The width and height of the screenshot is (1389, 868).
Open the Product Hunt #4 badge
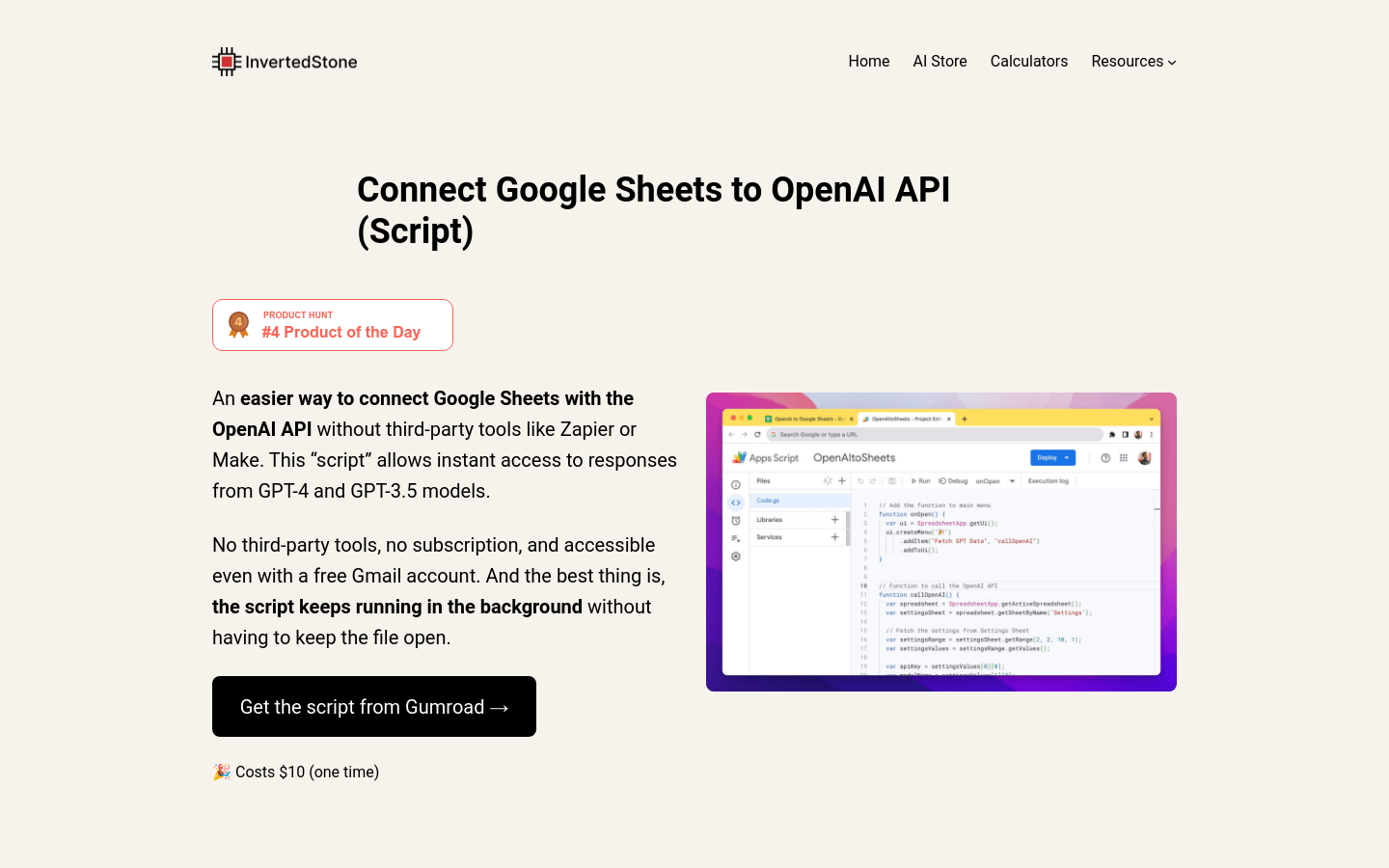[333, 325]
